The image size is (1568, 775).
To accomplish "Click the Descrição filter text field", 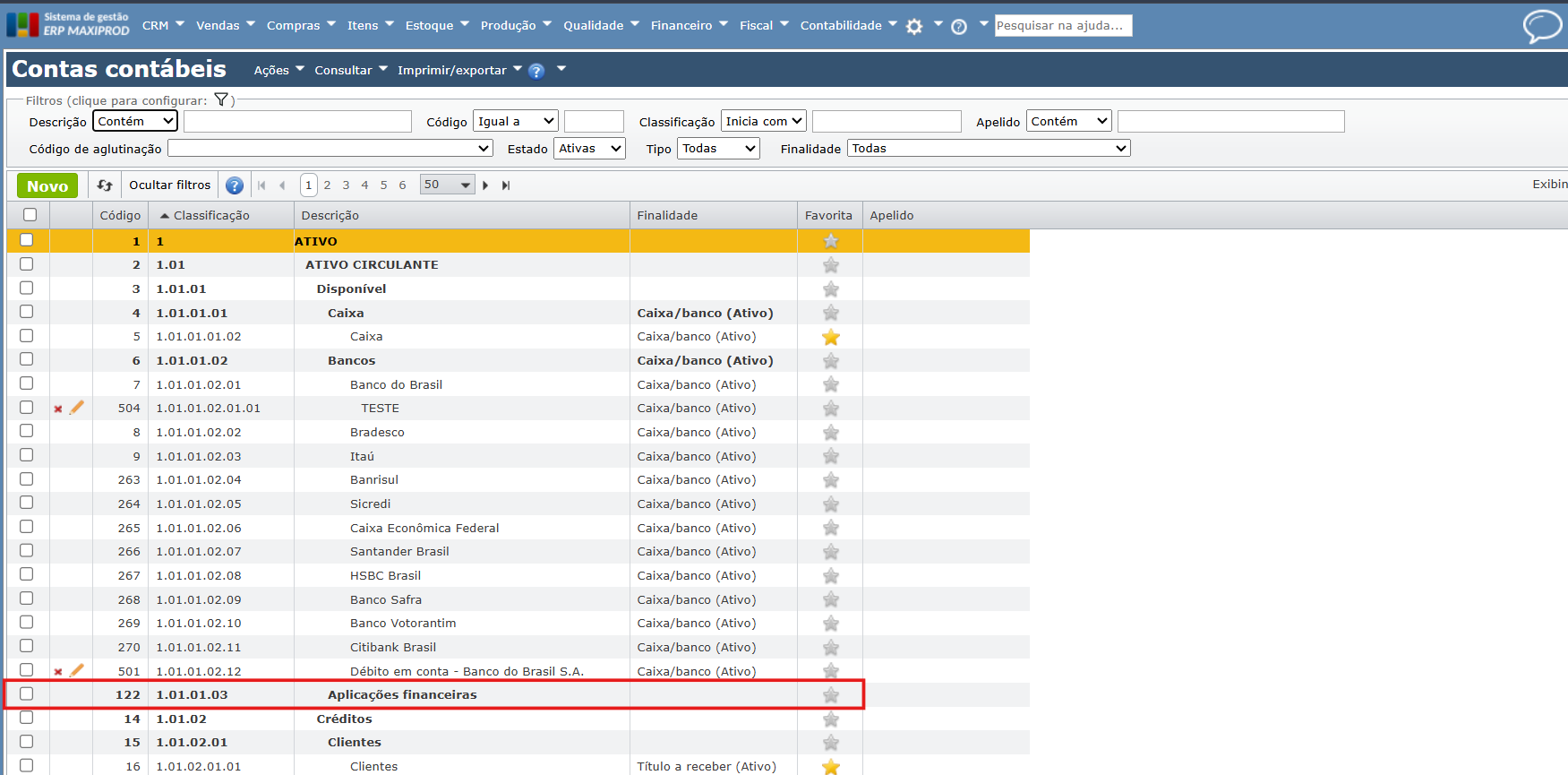I will [x=297, y=122].
